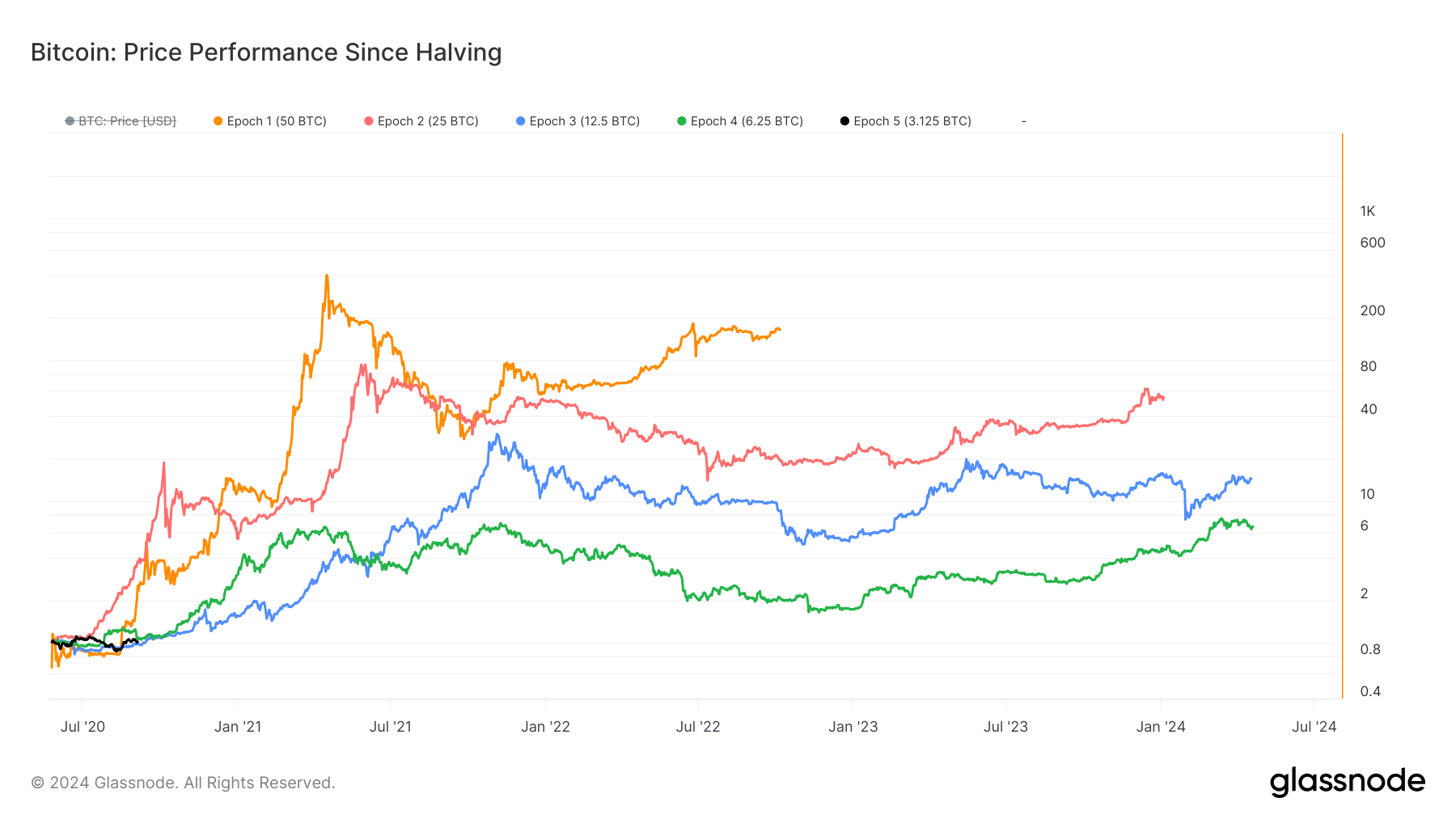Hide Epoch 4 (6.25 BTC) legend label

pyautogui.click(x=747, y=121)
